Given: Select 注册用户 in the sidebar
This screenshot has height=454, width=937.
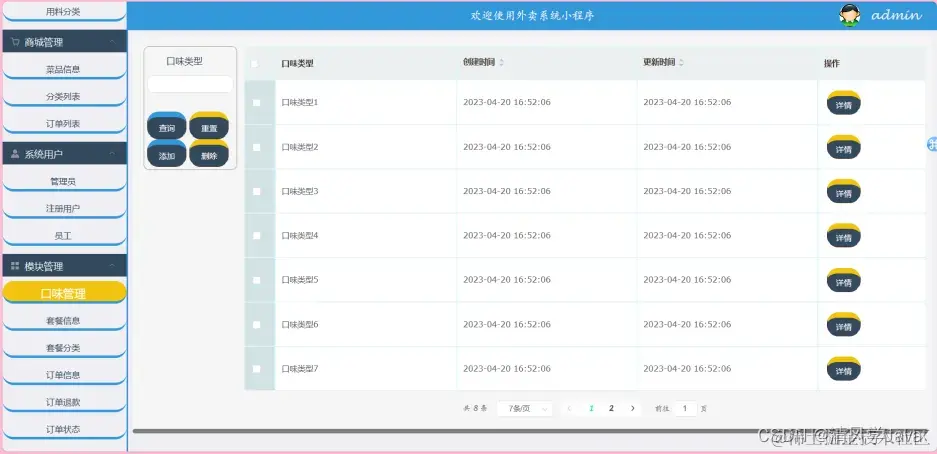Looking at the screenshot, I should (x=64, y=208).
